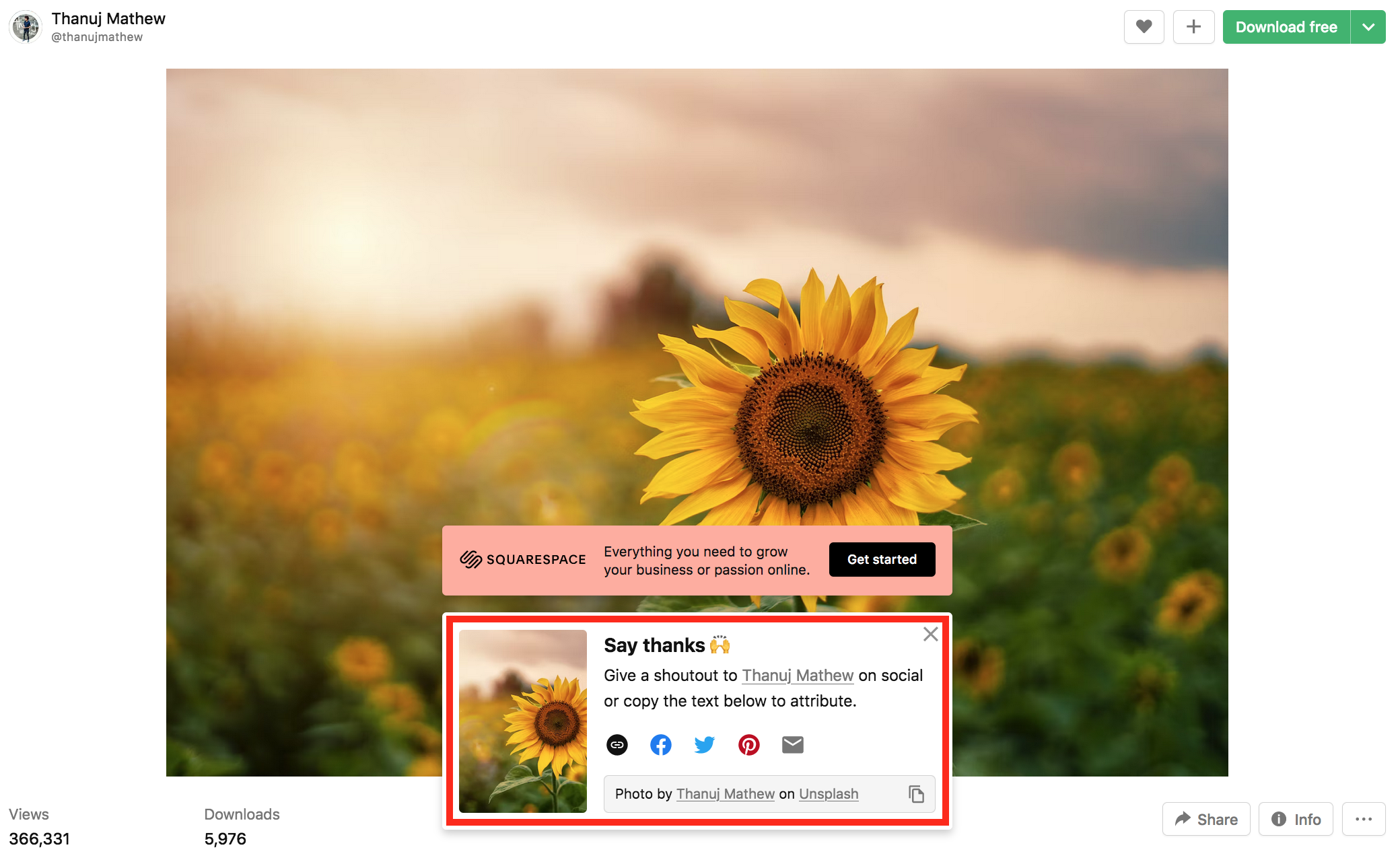Image resolution: width=1400 pixels, height=864 pixels.
Task: Copy attribution text with clipboard icon
Action: [x=916, y=794]
